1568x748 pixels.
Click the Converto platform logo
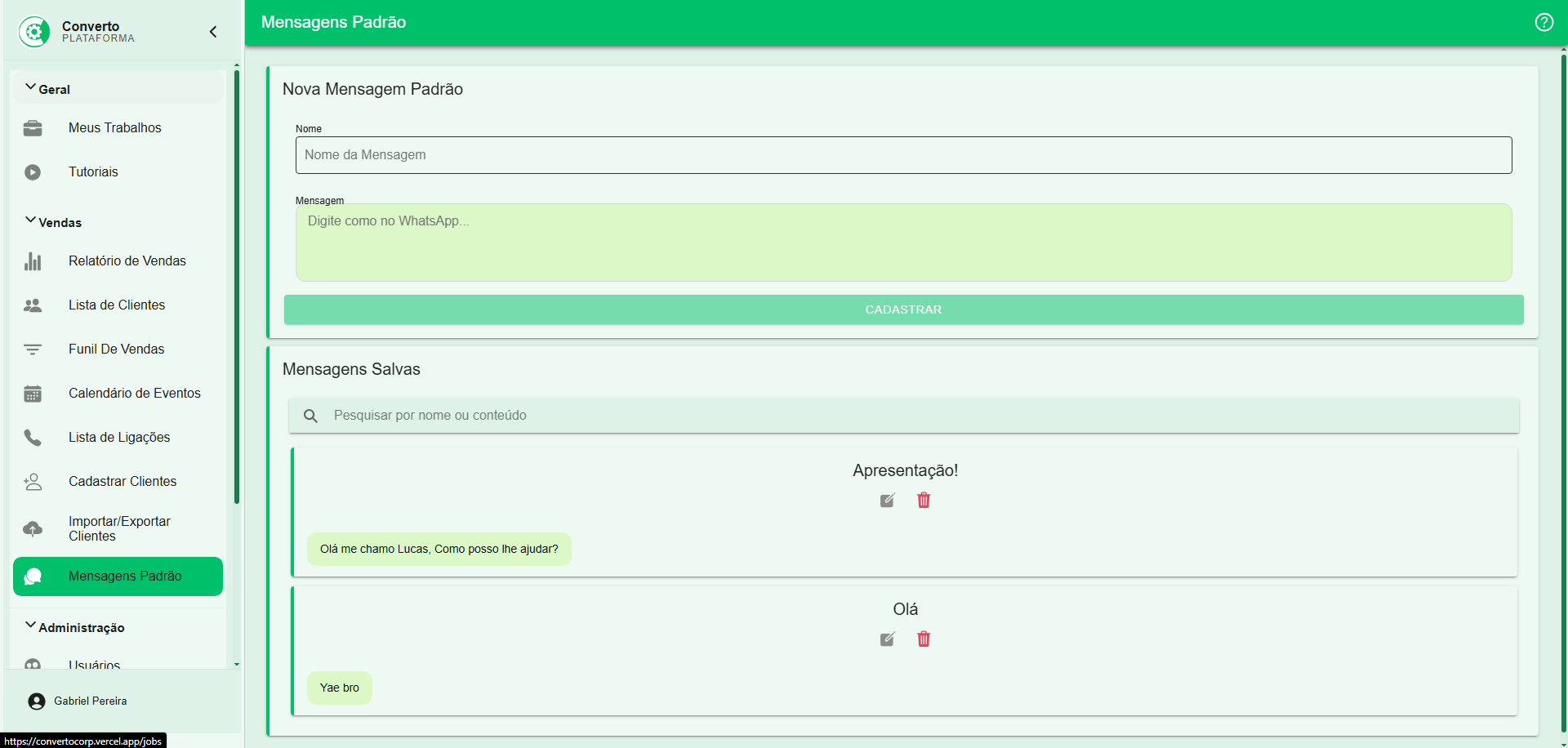(34, 32)
